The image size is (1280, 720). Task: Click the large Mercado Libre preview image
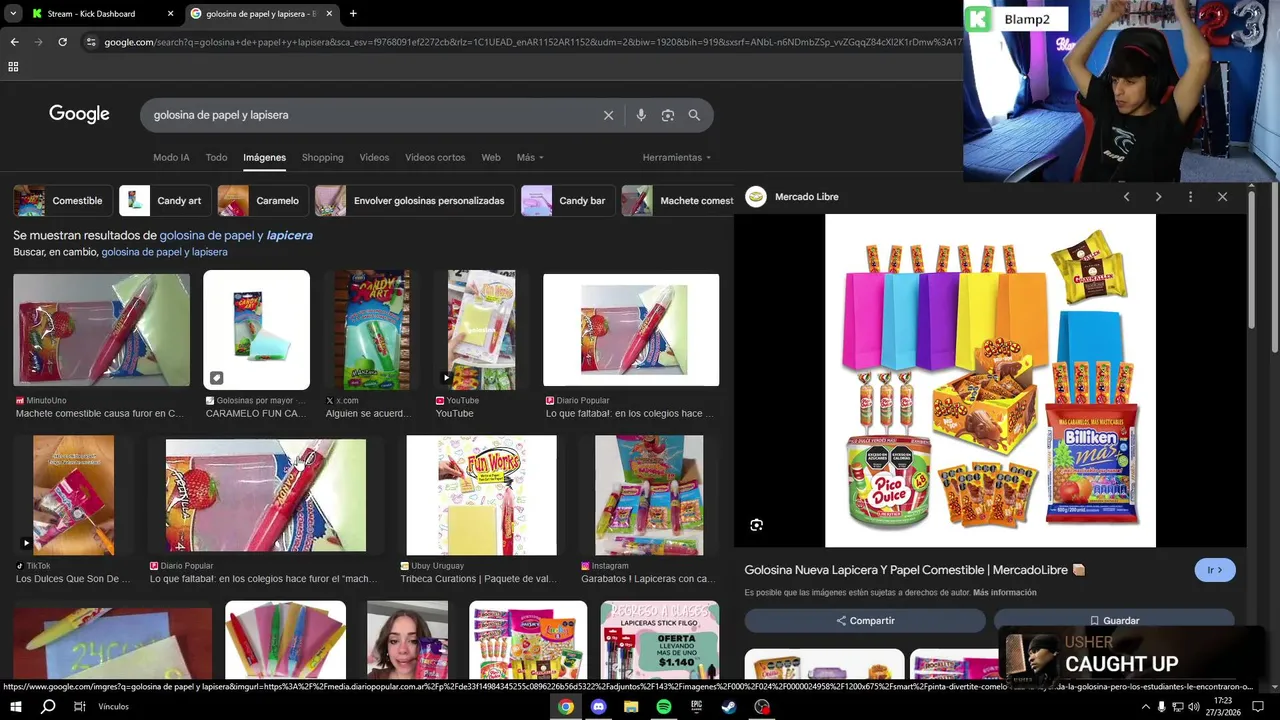pos(990,380)
